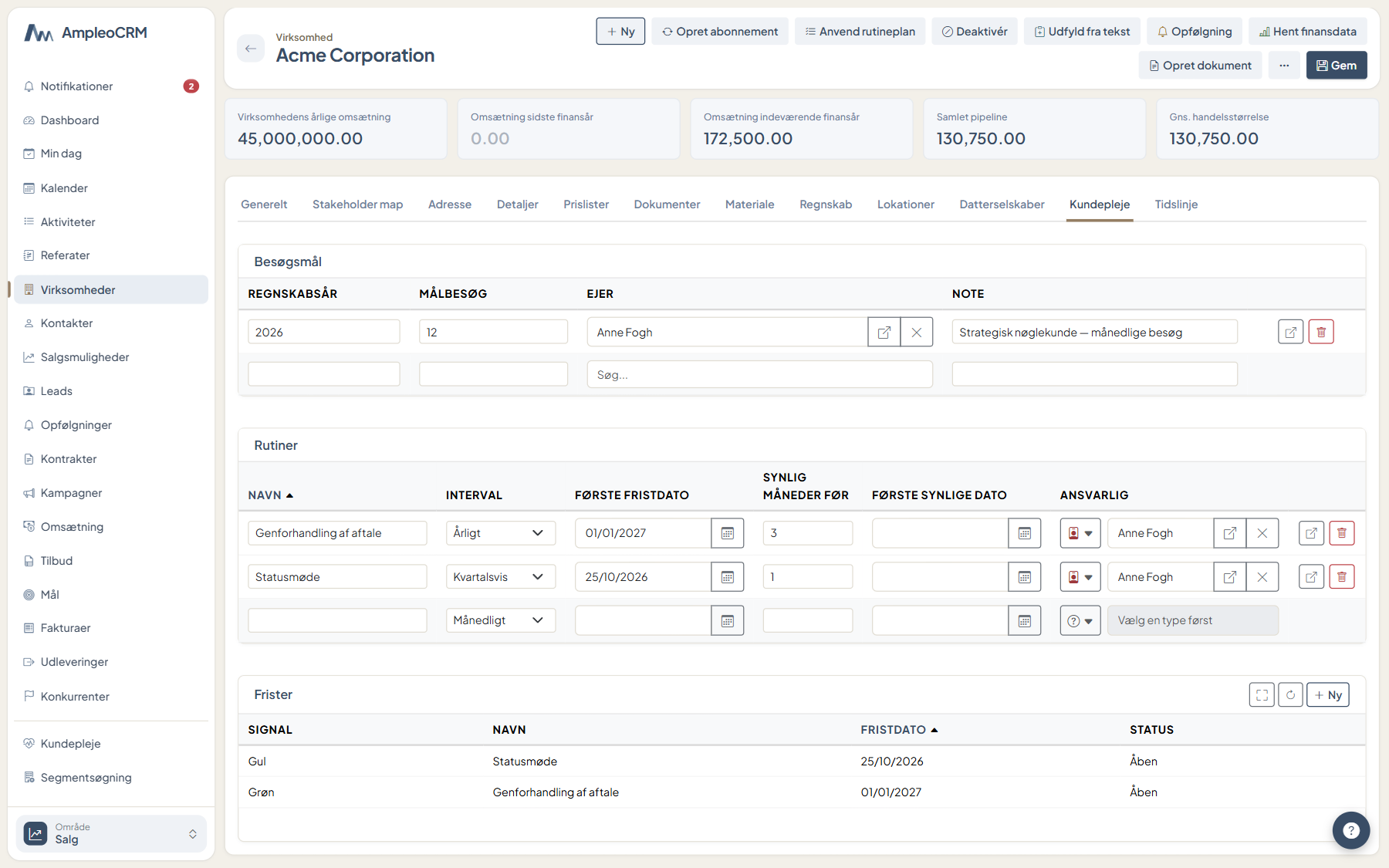The width and height of the screenshot is (1389, 868).
Task: Switch to the Stakeholder map tab
Action: pos(357,204)
